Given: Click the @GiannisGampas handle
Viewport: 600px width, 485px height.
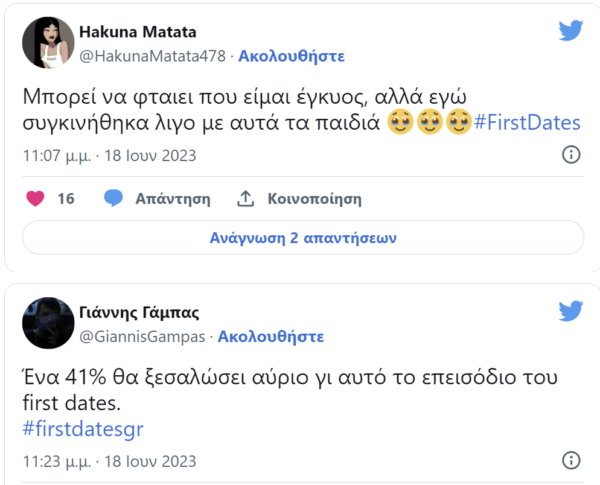Looking at the screenshot, I should (142, 336).
